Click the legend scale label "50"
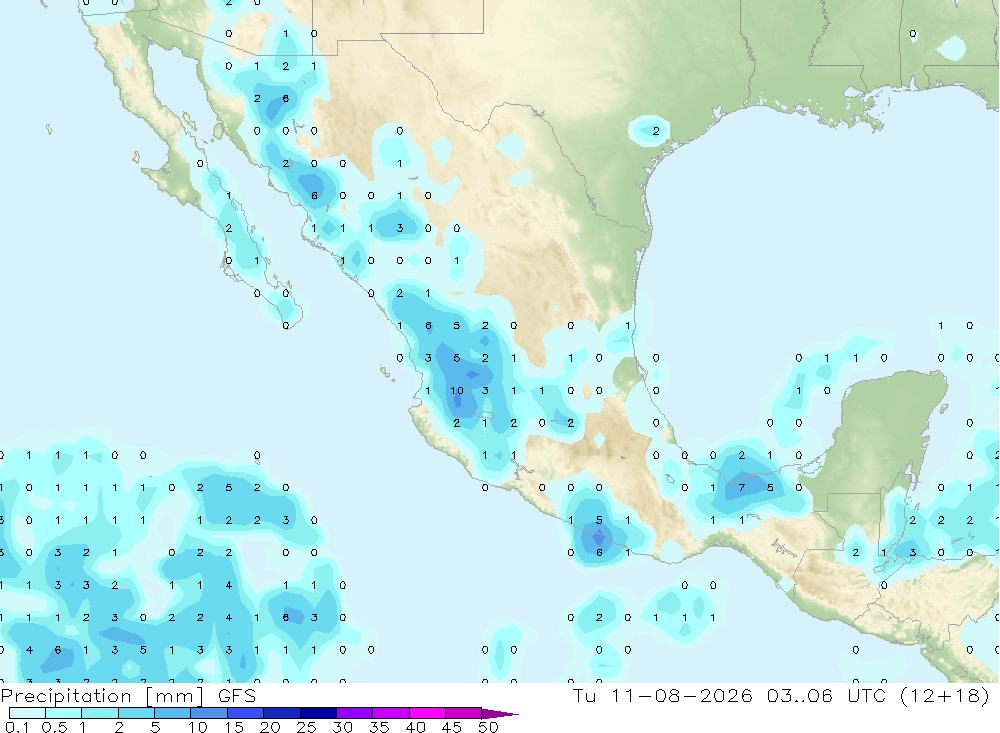1000x733 pixels. [488, 727]
